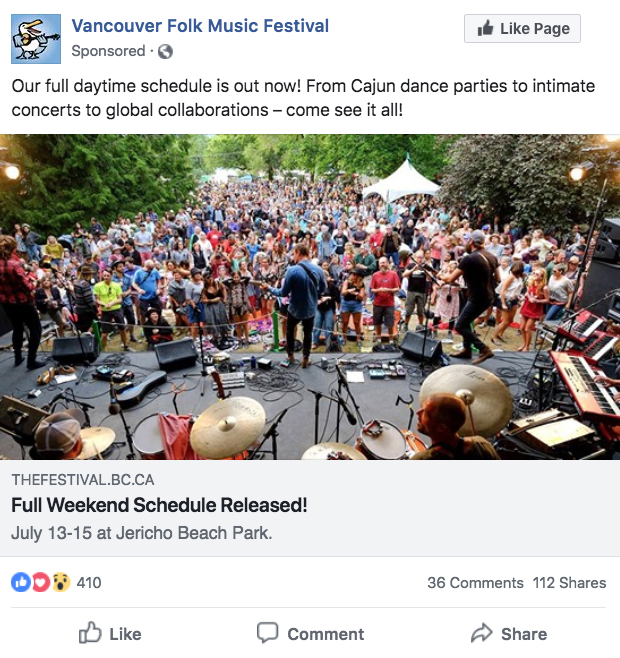Click the thumbs-up icon in Like Page
The width and height of the screenshot is (620, 658).
(x=485, y=29)
